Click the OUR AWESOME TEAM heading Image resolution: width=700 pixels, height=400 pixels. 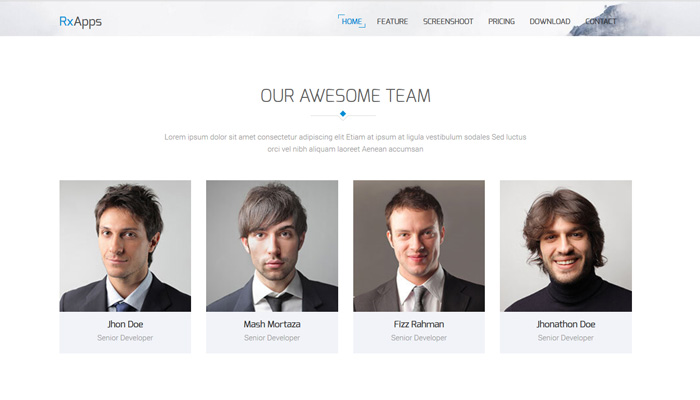[346, 96]
